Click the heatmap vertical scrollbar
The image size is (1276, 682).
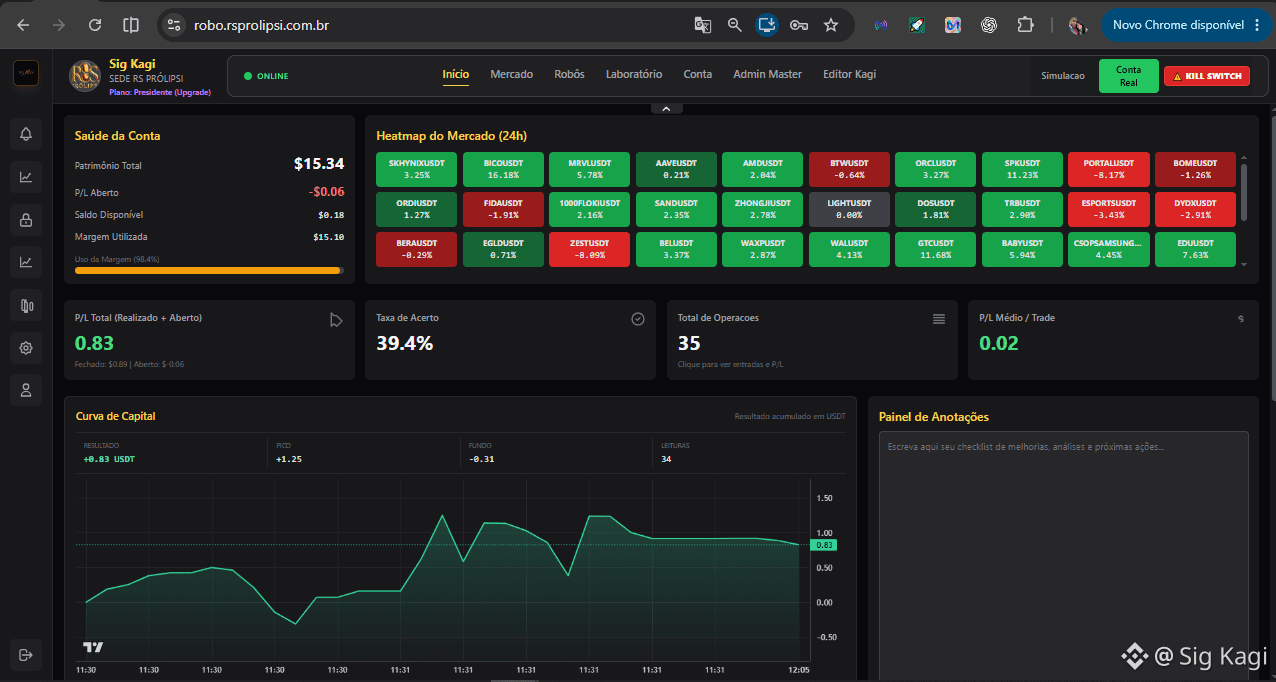click(x=1244, y=192)
